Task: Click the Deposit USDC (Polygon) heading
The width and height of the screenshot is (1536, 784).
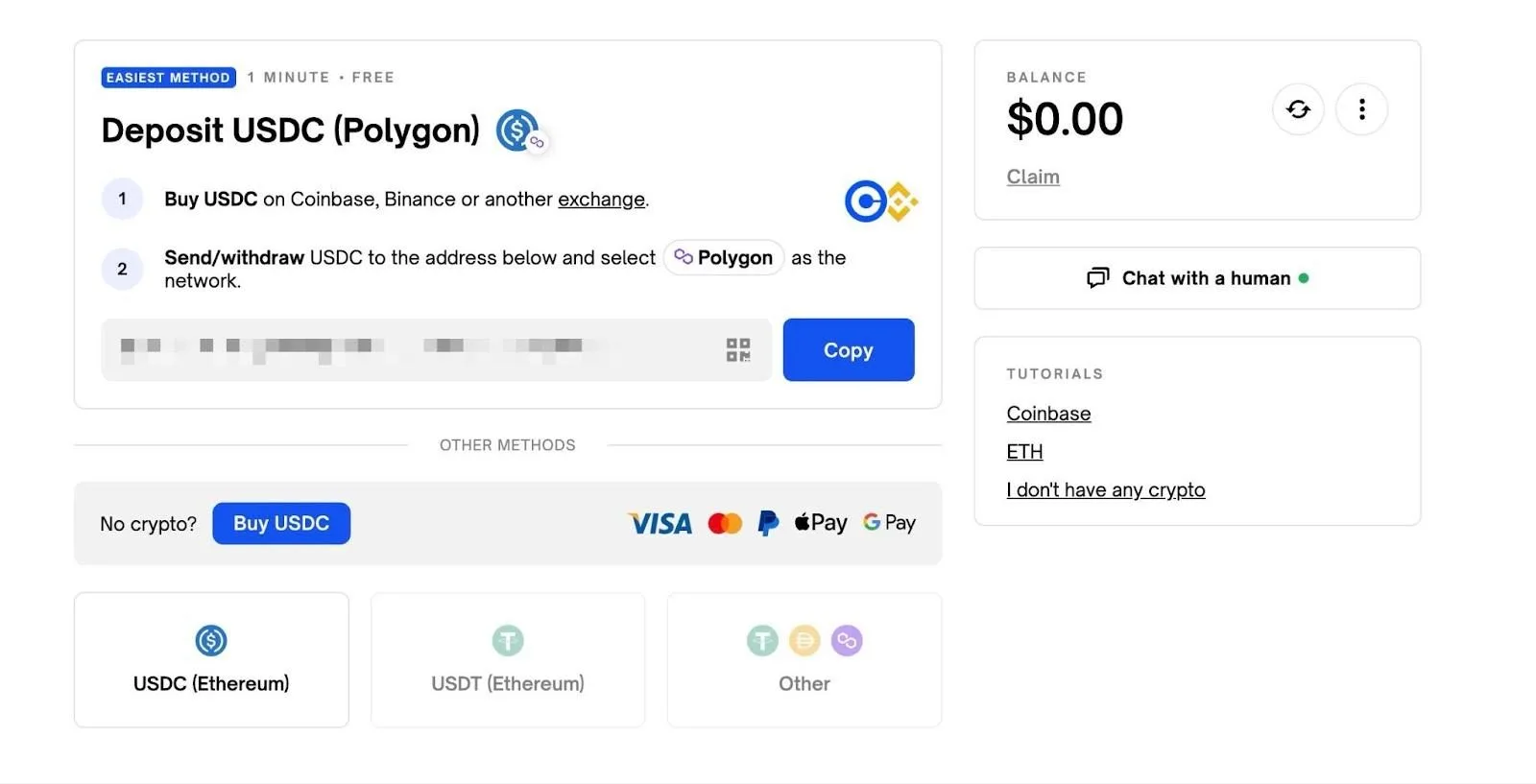Action: 291,130
